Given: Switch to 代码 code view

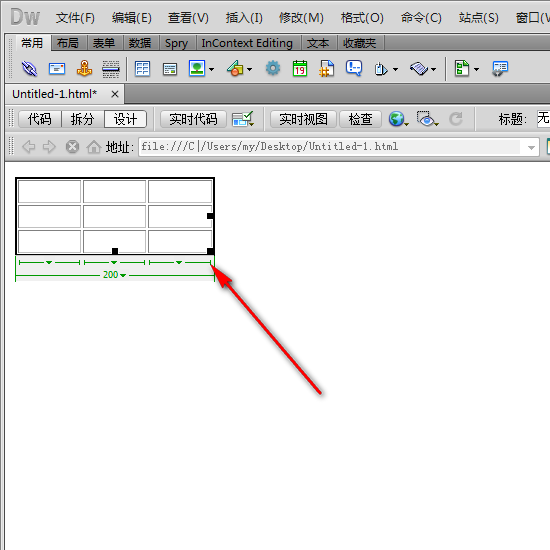Looking at the screenshot, I should pyautogui.click(x=40, y=119).
